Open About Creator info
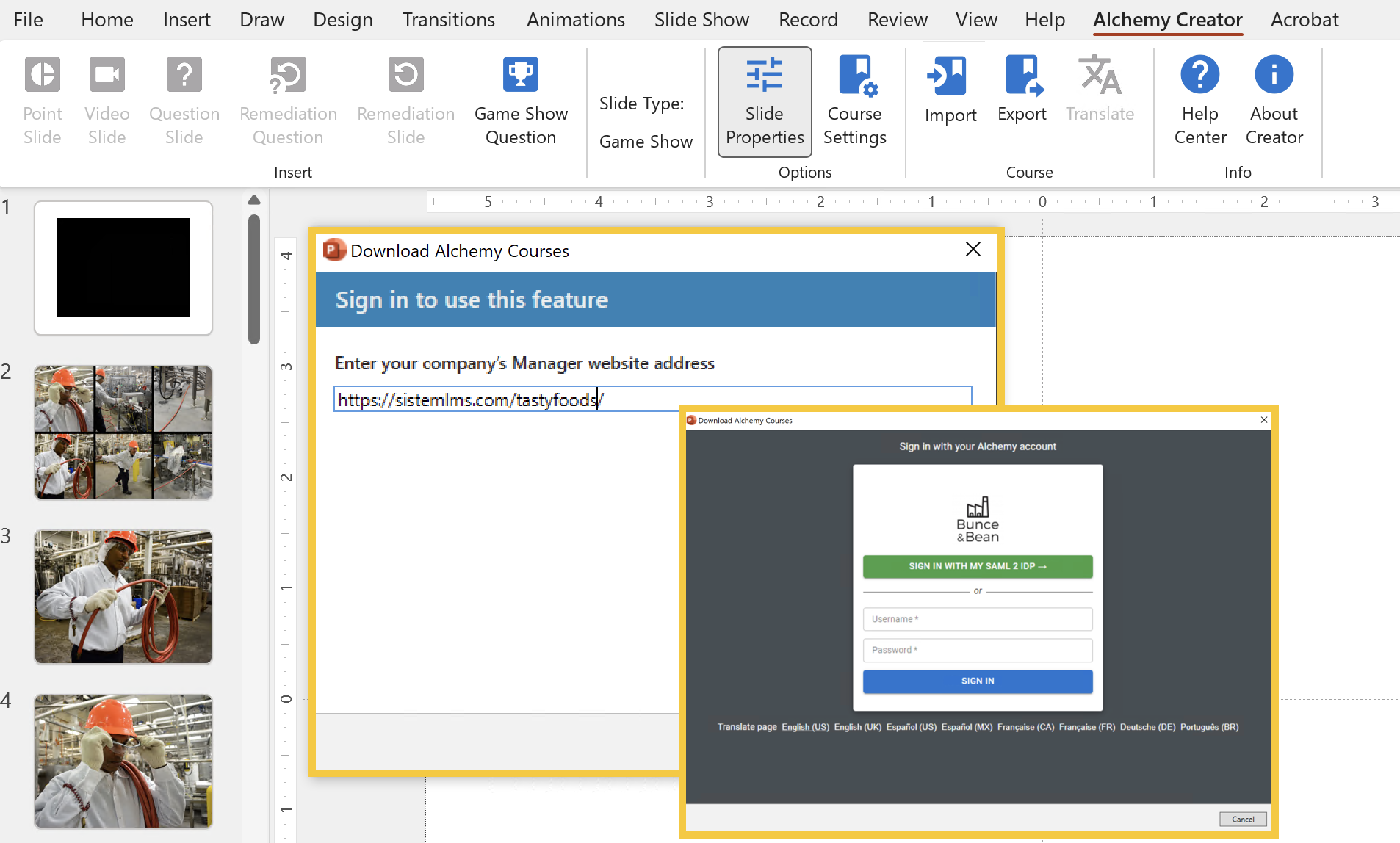1400x843 pixels. coord(1274,101)
